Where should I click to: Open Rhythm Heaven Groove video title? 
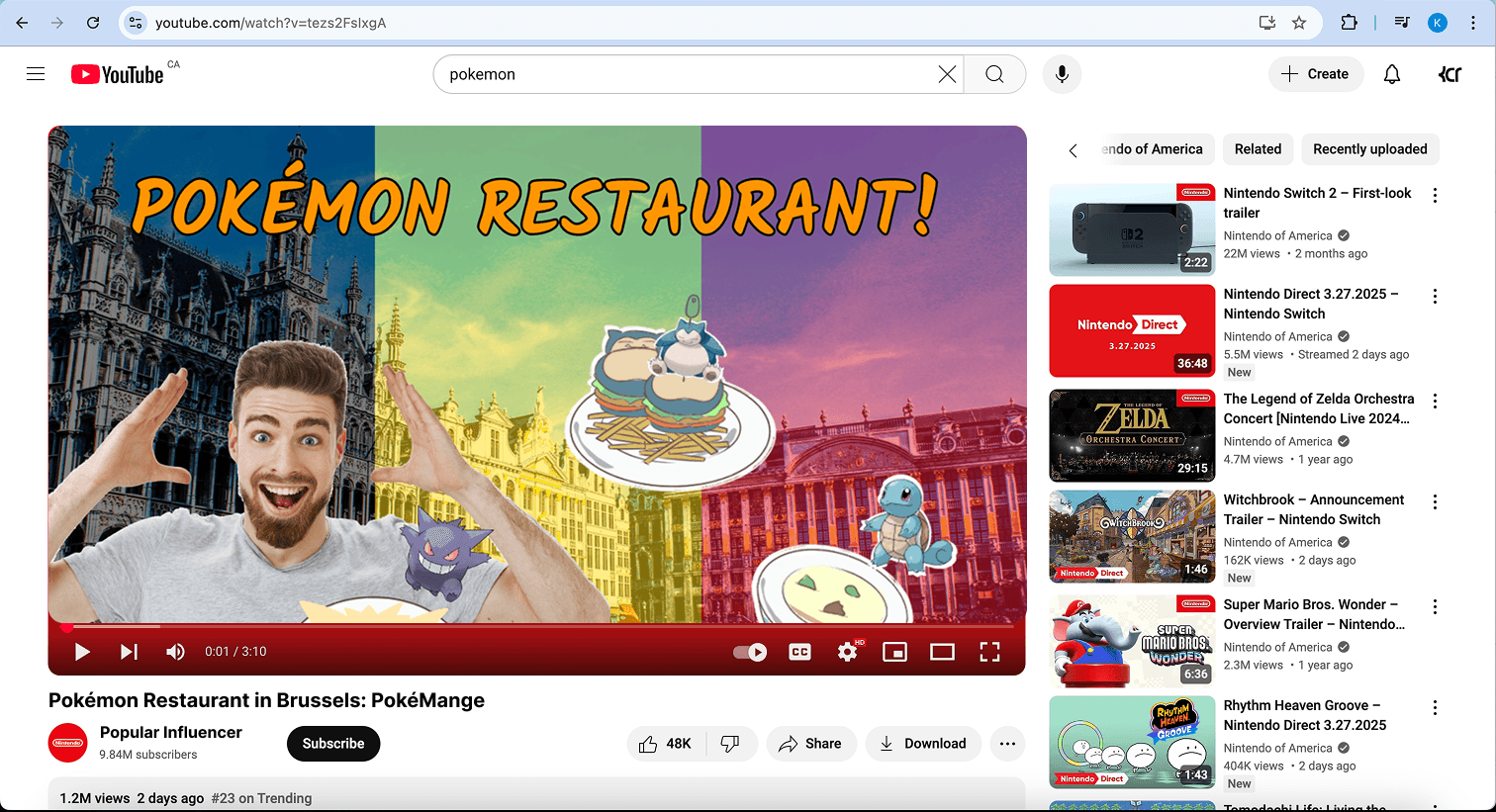click(1305, 715)
